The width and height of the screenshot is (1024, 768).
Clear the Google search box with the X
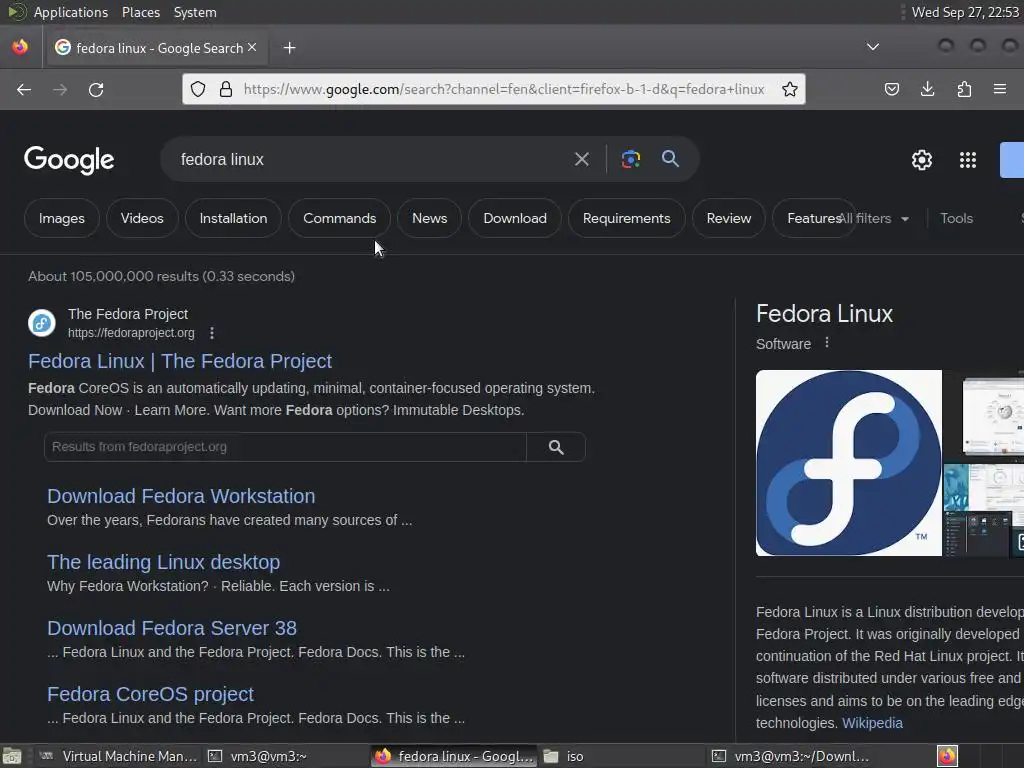(x=581, y=159)
